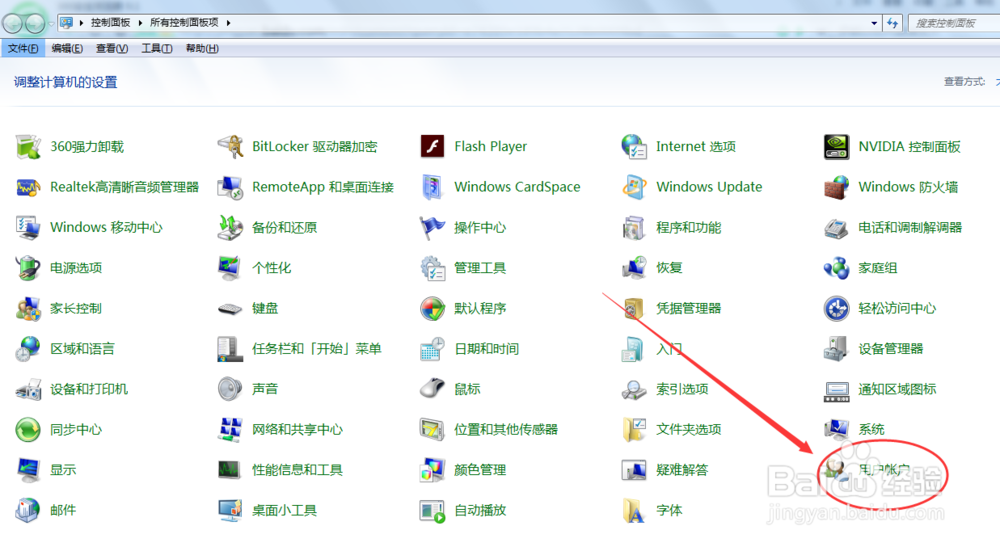
Task: Open 鼠标 mouse icon
Action: [432, 389]
